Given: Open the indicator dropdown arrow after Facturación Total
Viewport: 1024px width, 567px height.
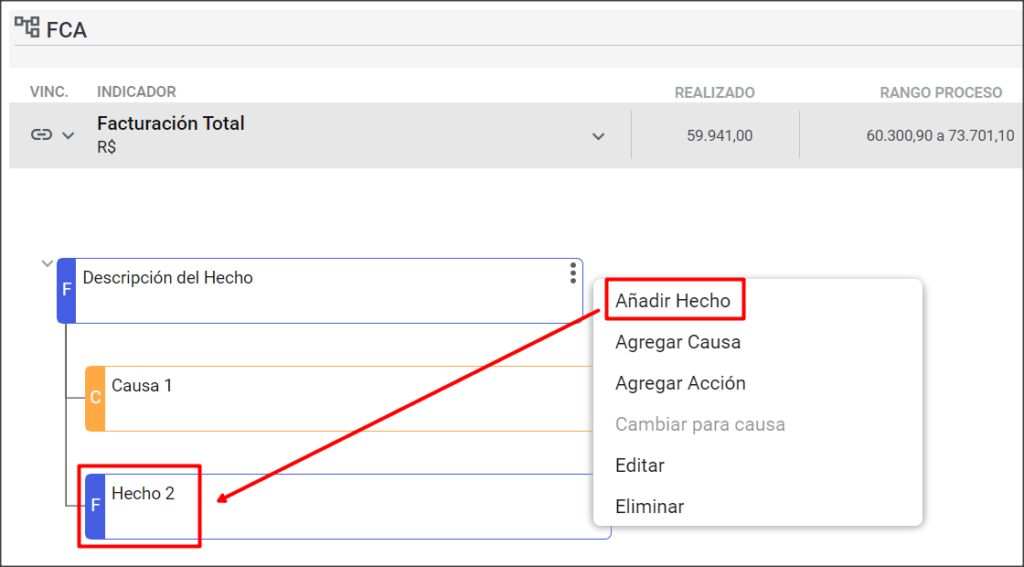Looking at the screenshot, I should pyautogui.click(x=598, y=137).
